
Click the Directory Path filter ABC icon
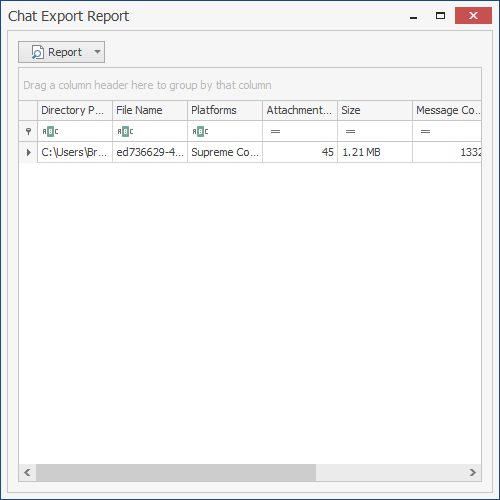50,132
